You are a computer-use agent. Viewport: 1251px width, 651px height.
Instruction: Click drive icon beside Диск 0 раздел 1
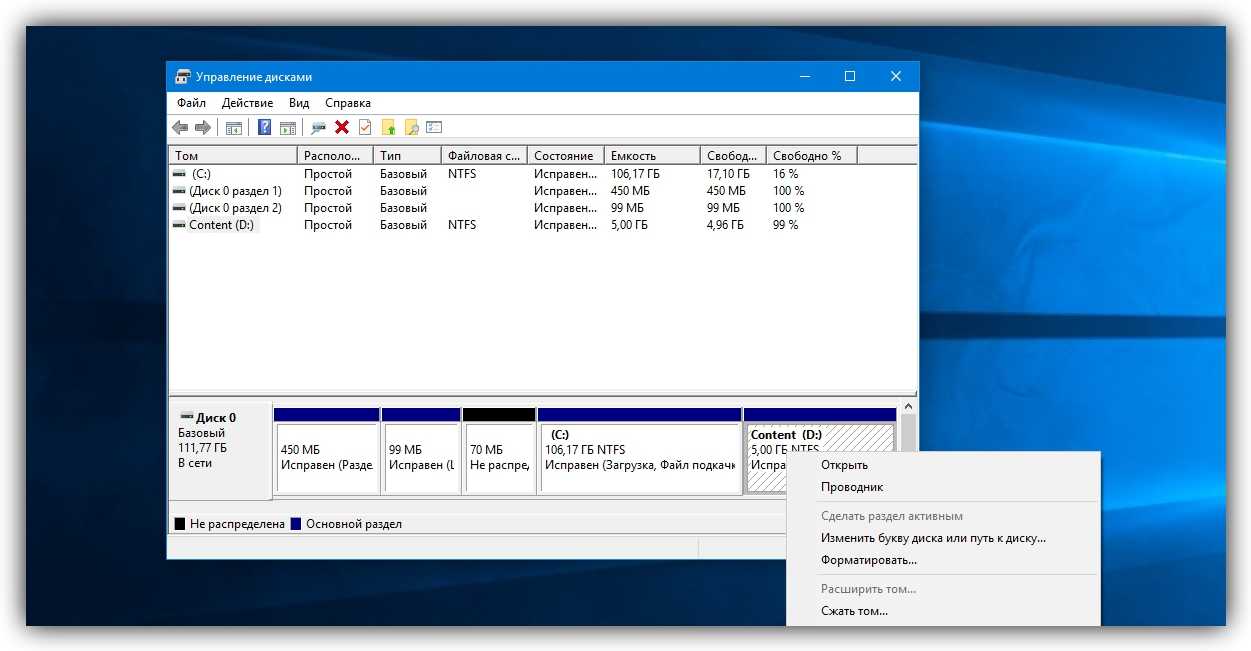pyautogui.click(x=179, y=191)
